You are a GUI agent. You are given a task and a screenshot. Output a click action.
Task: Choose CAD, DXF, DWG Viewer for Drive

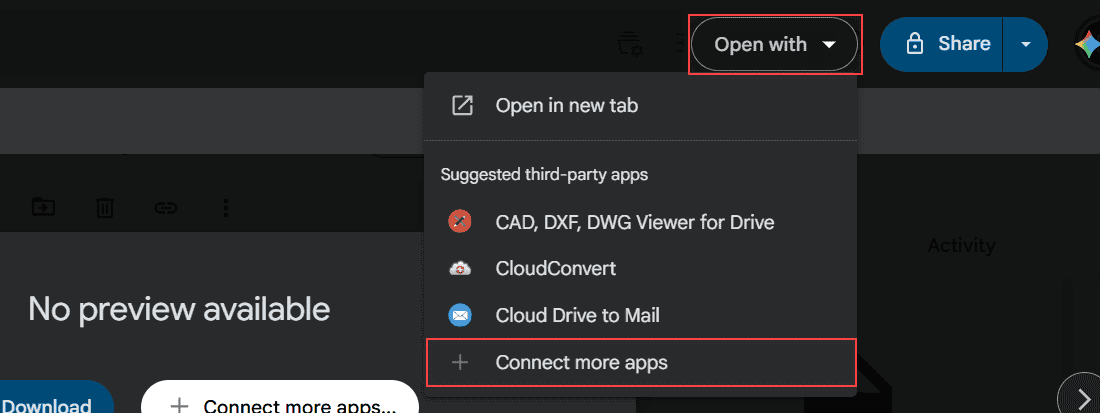(x=640, y=222)
